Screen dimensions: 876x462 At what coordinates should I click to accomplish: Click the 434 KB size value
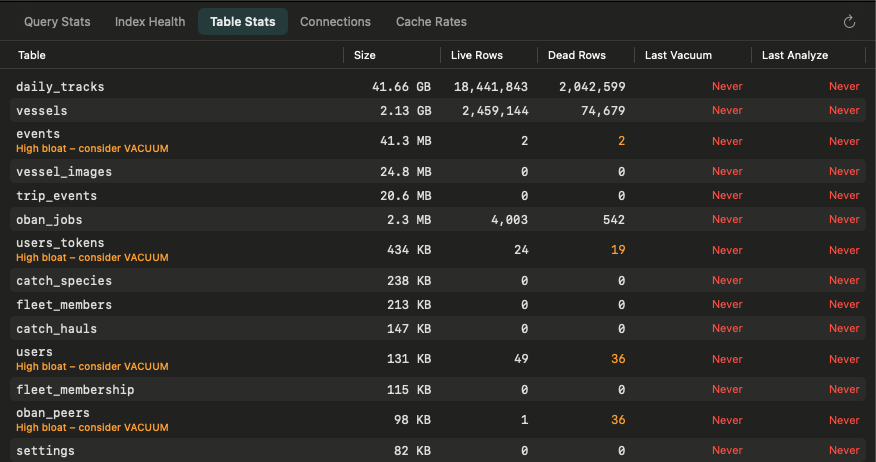pyautogui.click(x=409, y=250)
